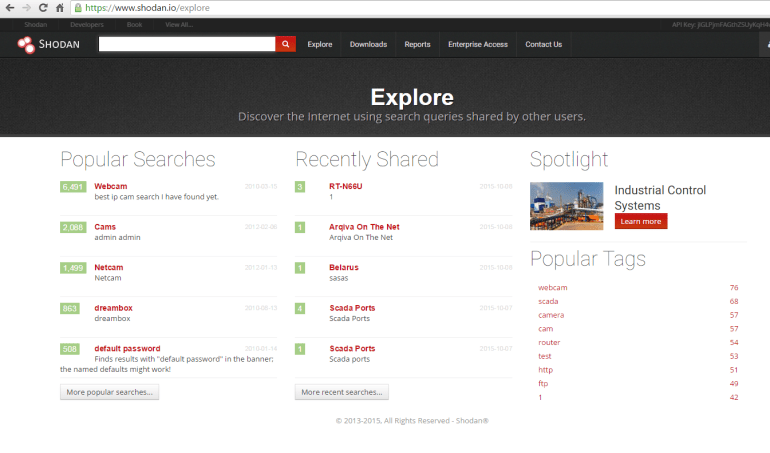Open the dreambox popular search

pos(113,308)
